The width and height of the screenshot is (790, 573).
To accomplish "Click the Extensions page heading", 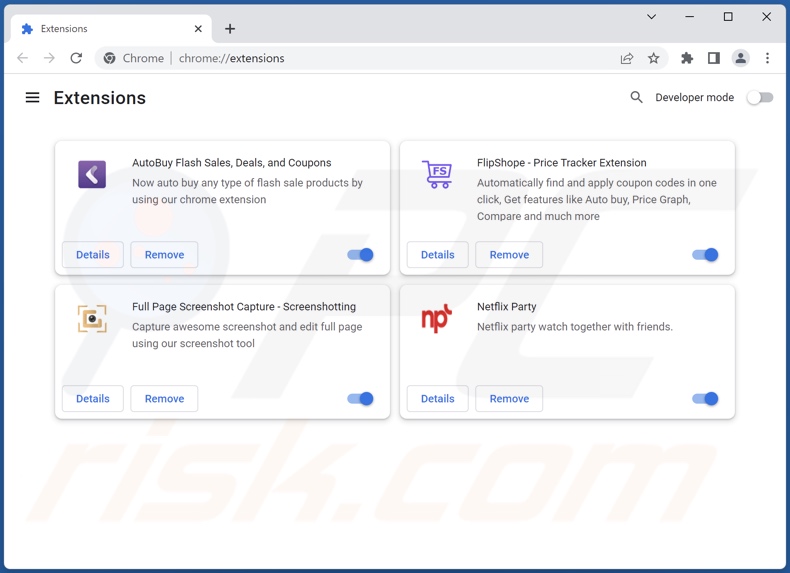I will [x=100, y=98].
